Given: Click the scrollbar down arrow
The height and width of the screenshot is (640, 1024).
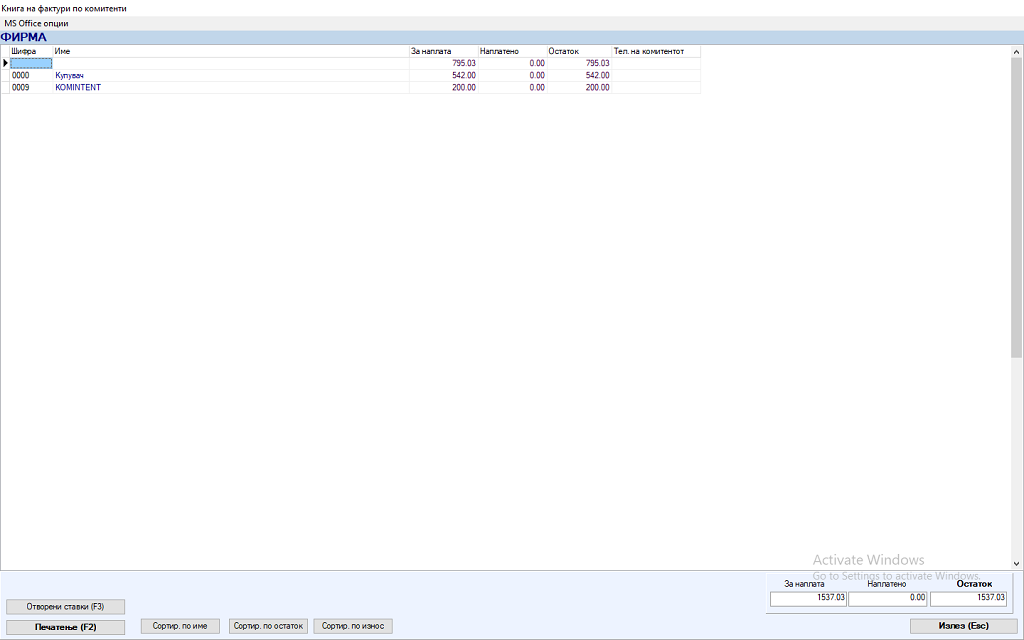Looking at the screenshot, I should [x=1017, y=564].
